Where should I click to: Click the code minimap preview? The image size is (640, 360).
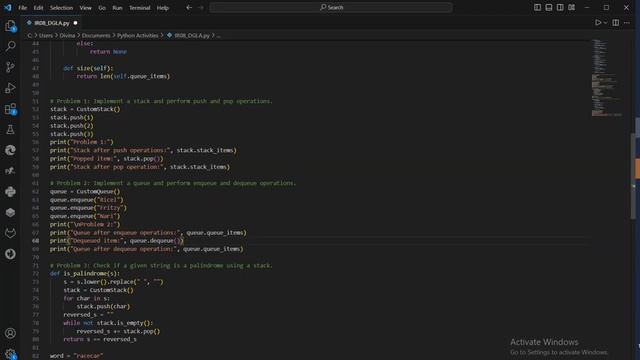[x=607, y=78]
